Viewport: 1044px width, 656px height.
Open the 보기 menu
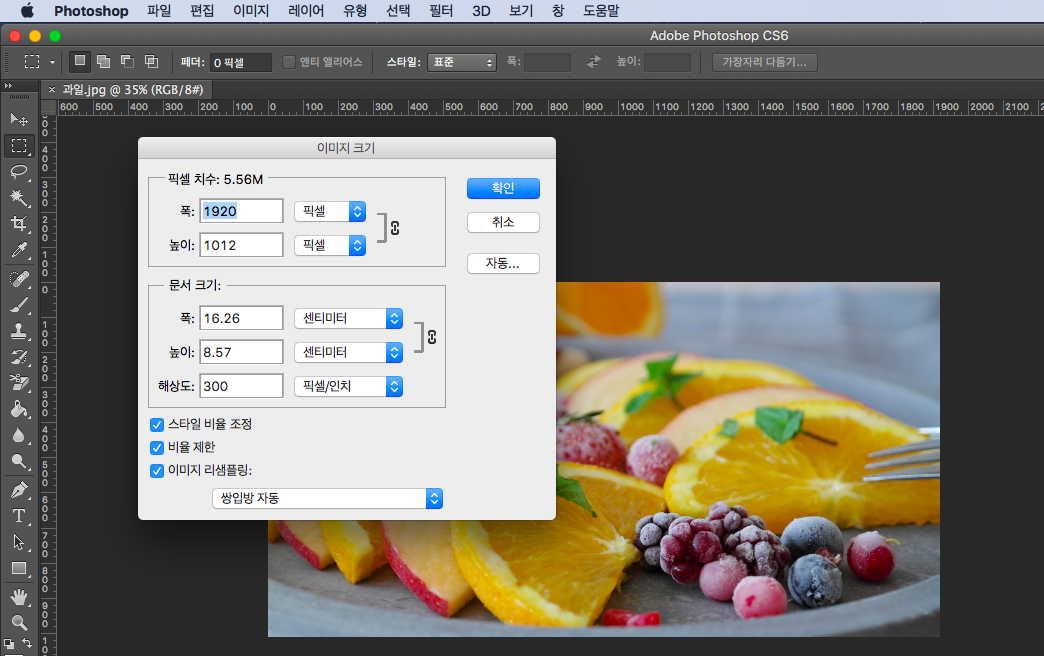pos(521,11)
